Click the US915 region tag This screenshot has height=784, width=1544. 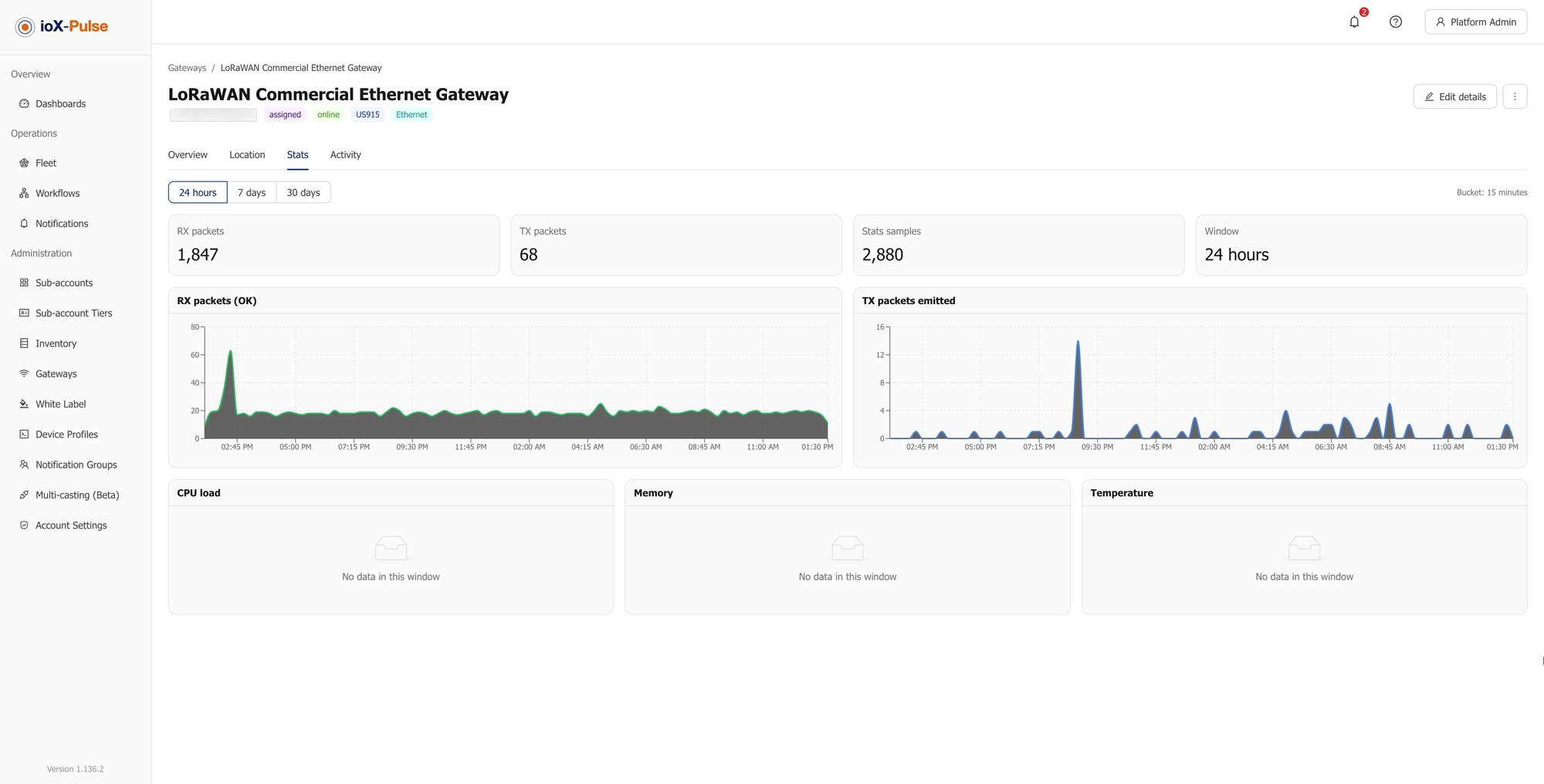[x=367, y=115]
